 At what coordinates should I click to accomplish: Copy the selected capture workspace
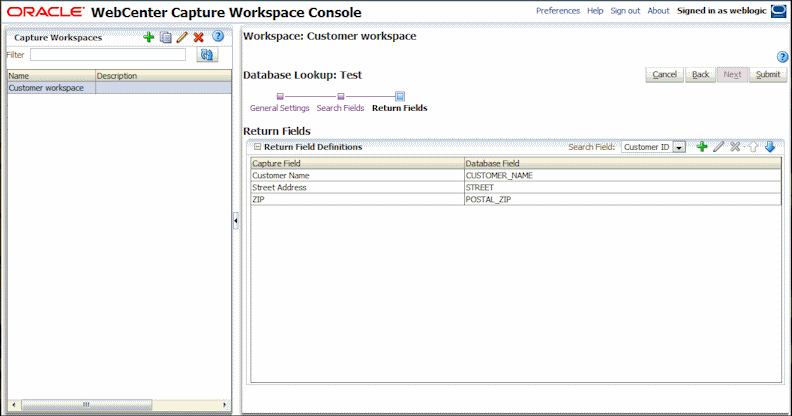point(165,37)
